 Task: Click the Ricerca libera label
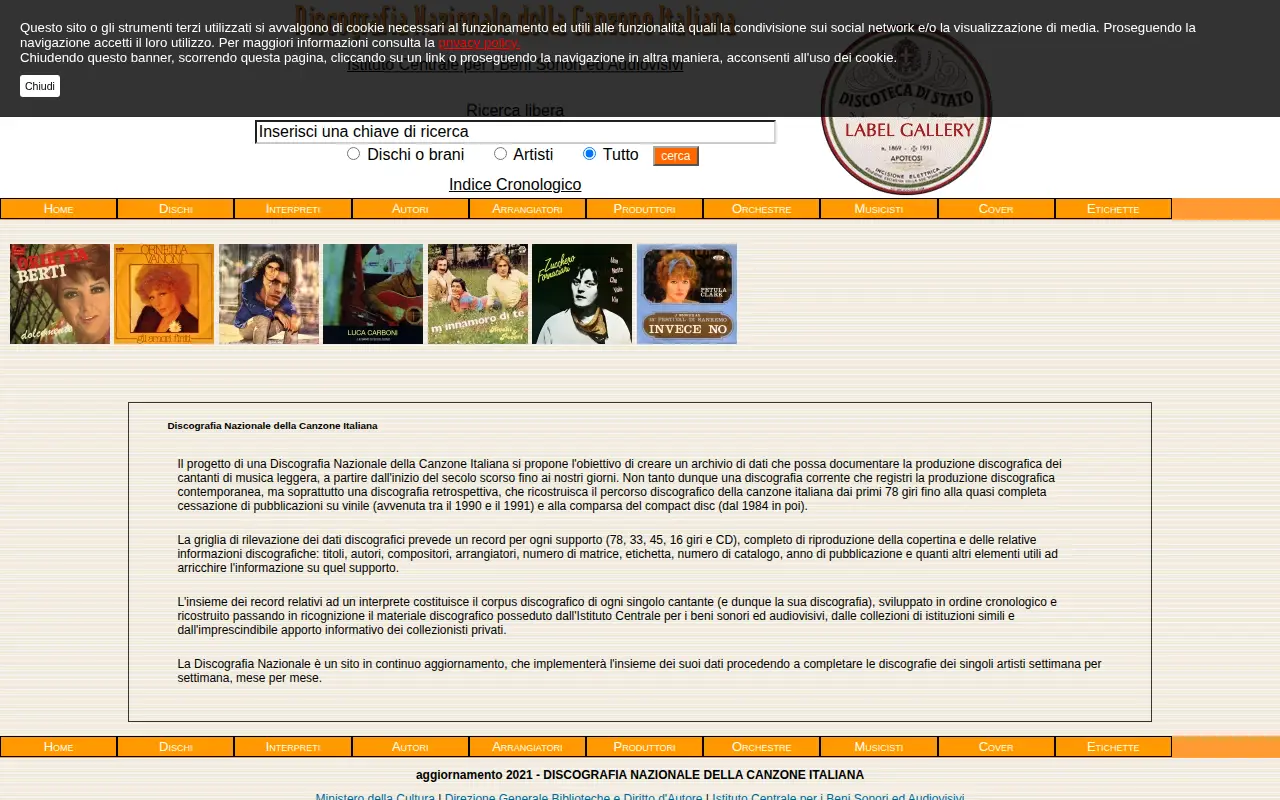515,111
